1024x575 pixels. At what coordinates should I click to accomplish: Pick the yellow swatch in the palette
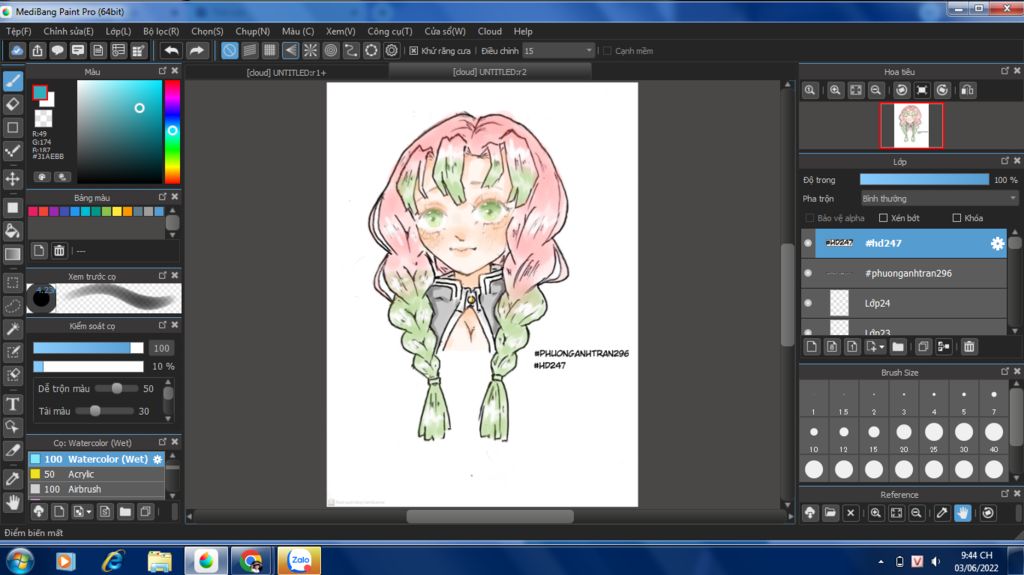[117, 211]
